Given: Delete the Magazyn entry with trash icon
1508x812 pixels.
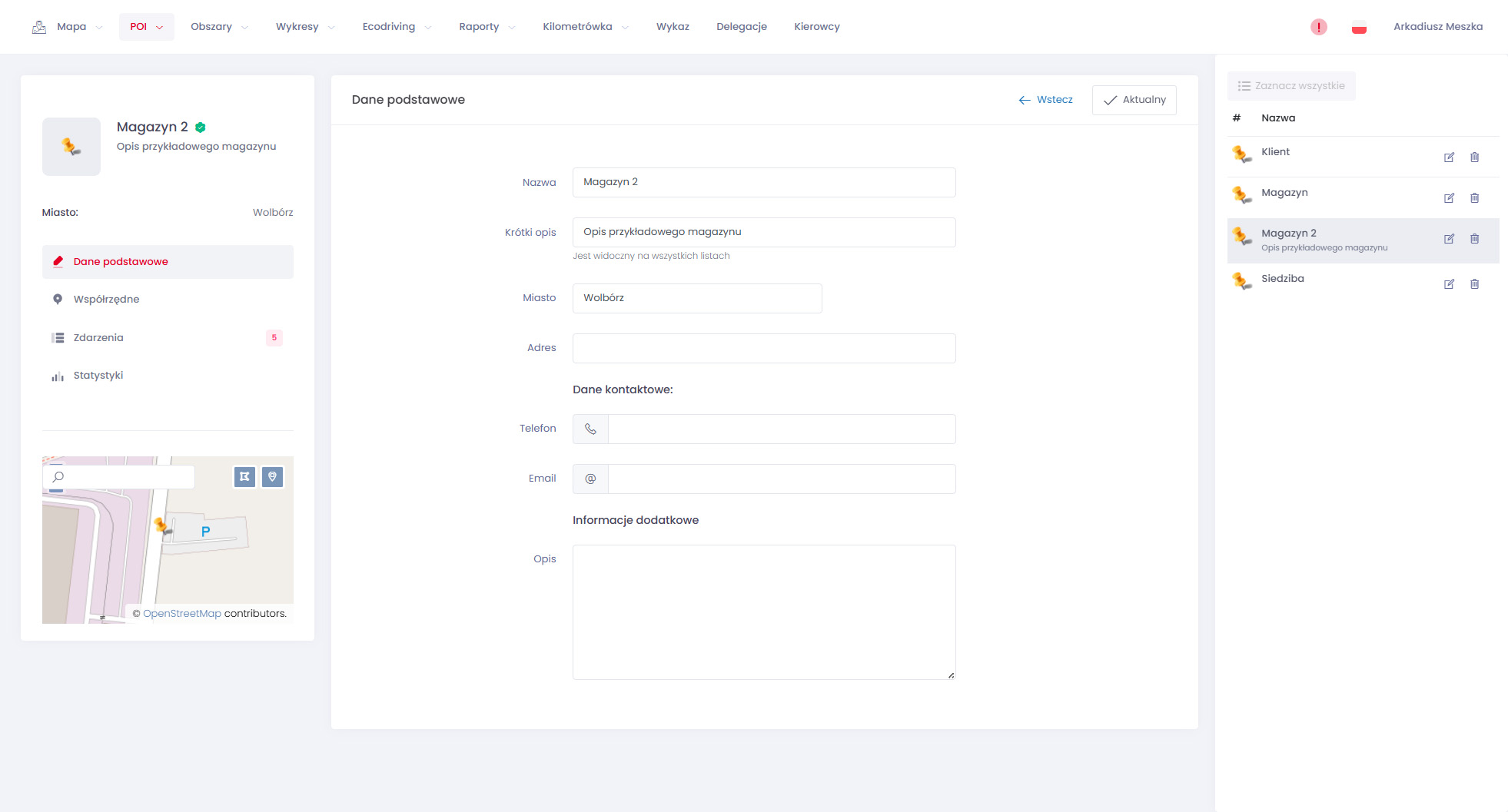Looking at the screenshot, I should coord(1474,198).
